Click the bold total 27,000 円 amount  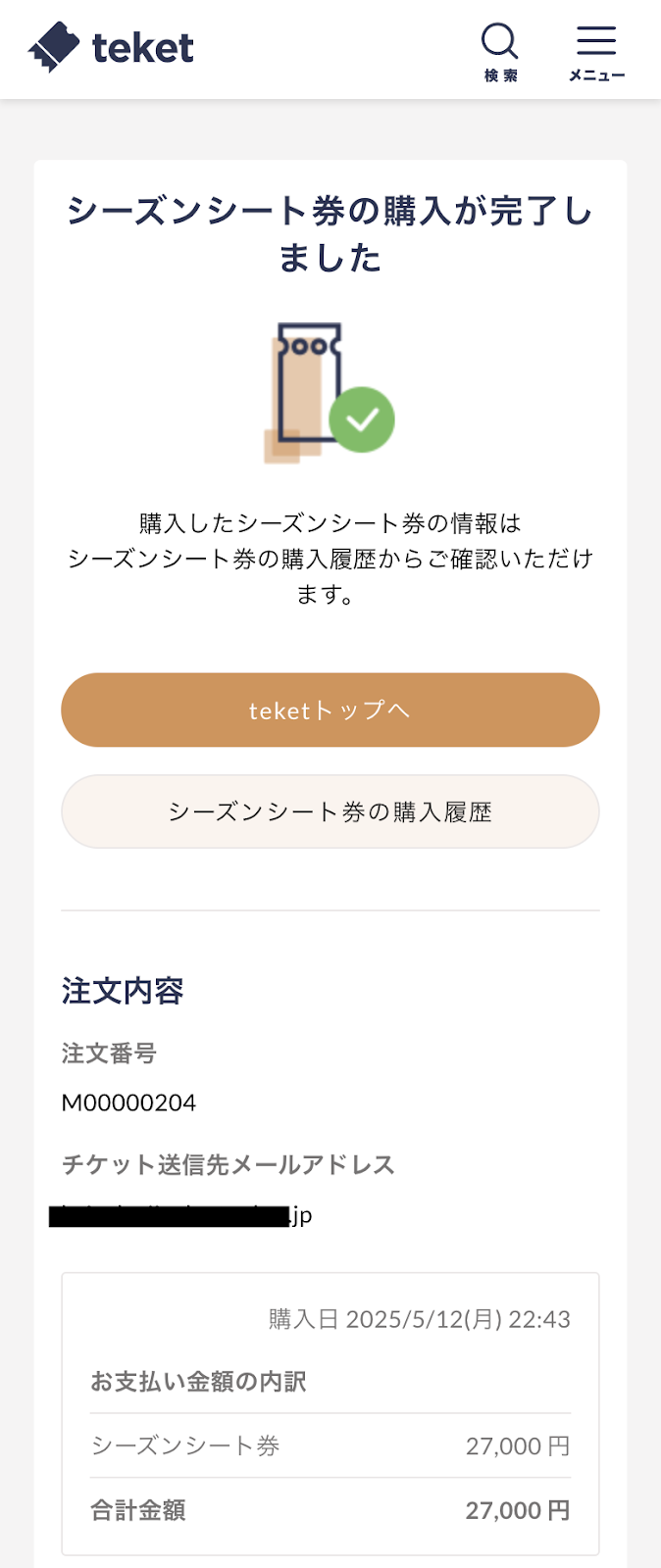point(517,1510)
